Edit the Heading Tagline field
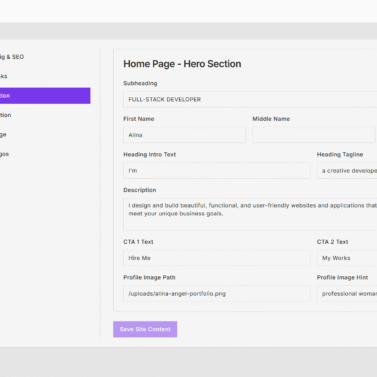Screen dimensions: 377x377 (x=347, y=171)
